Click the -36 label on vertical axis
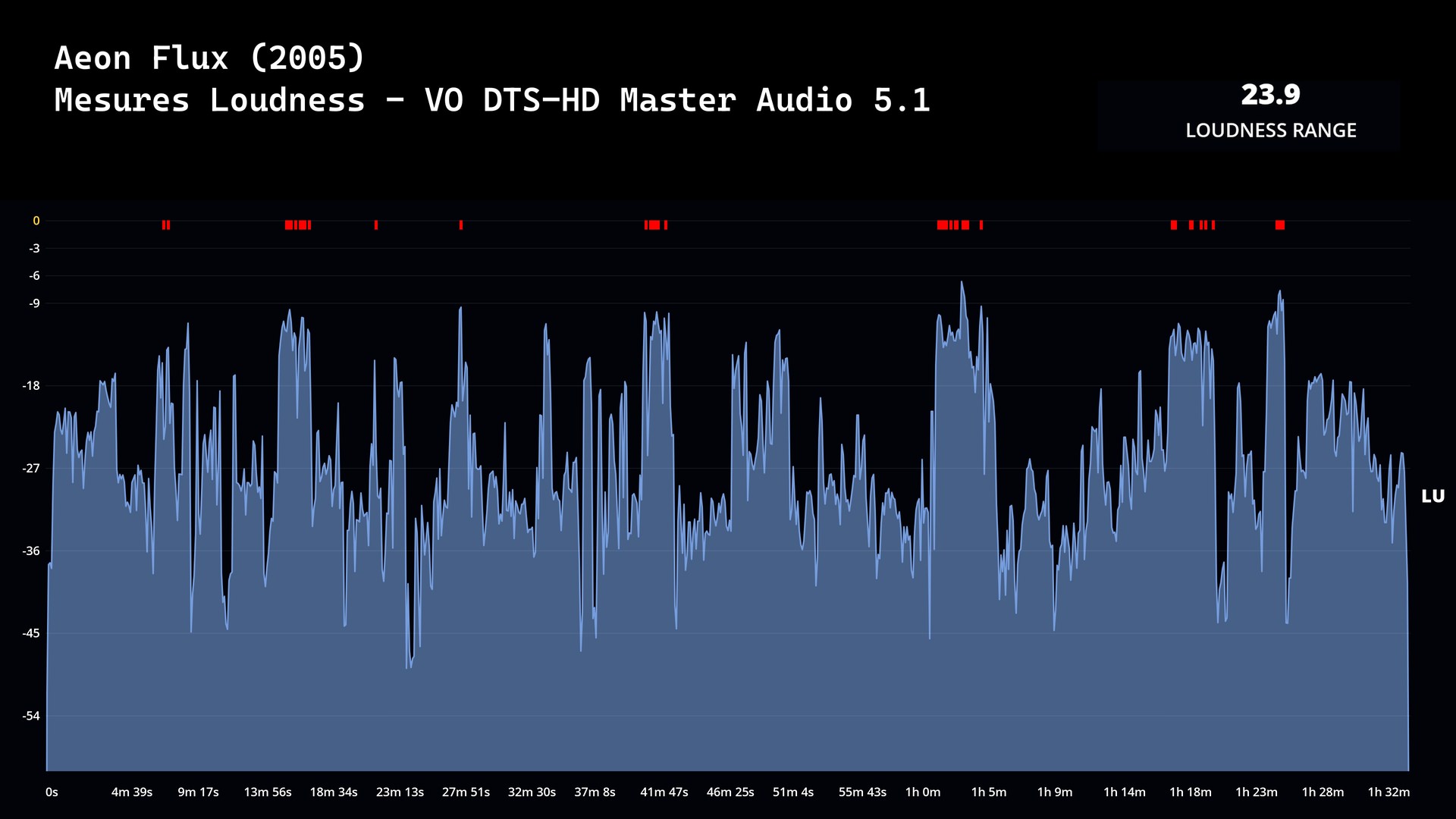Screen dimensions: 1456x819 click(x=31, y=551)
